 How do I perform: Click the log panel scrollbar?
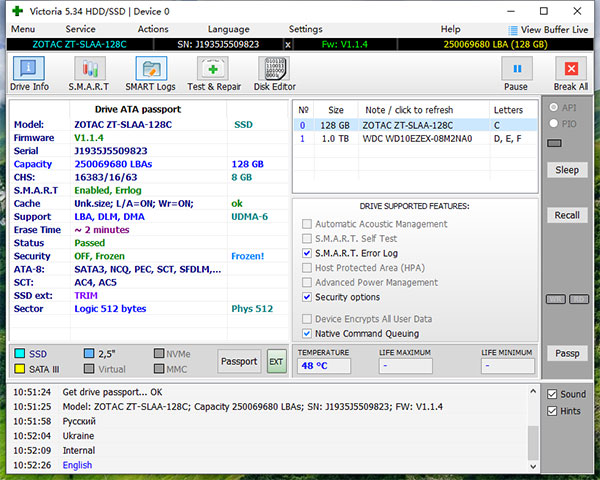click(533, 428)
